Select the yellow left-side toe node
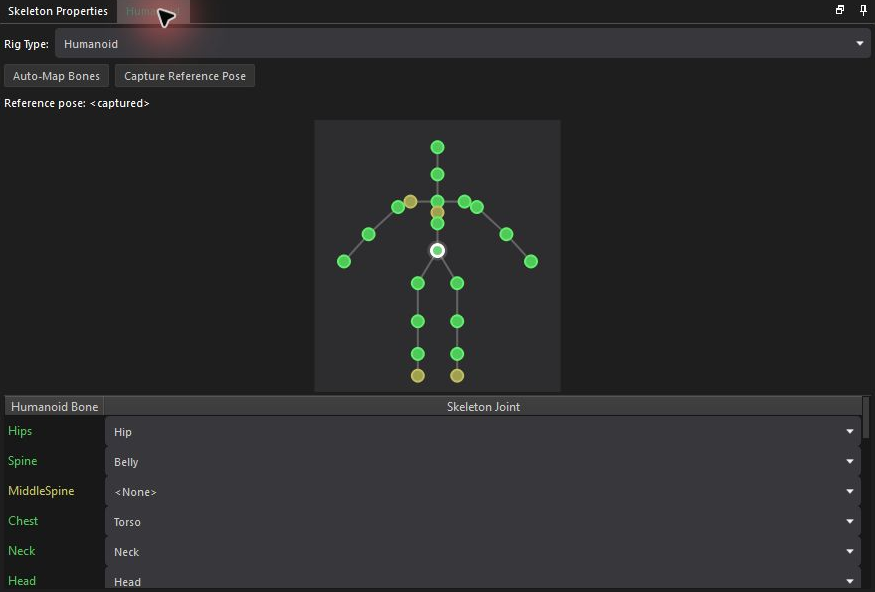 [x=417, y=376]
